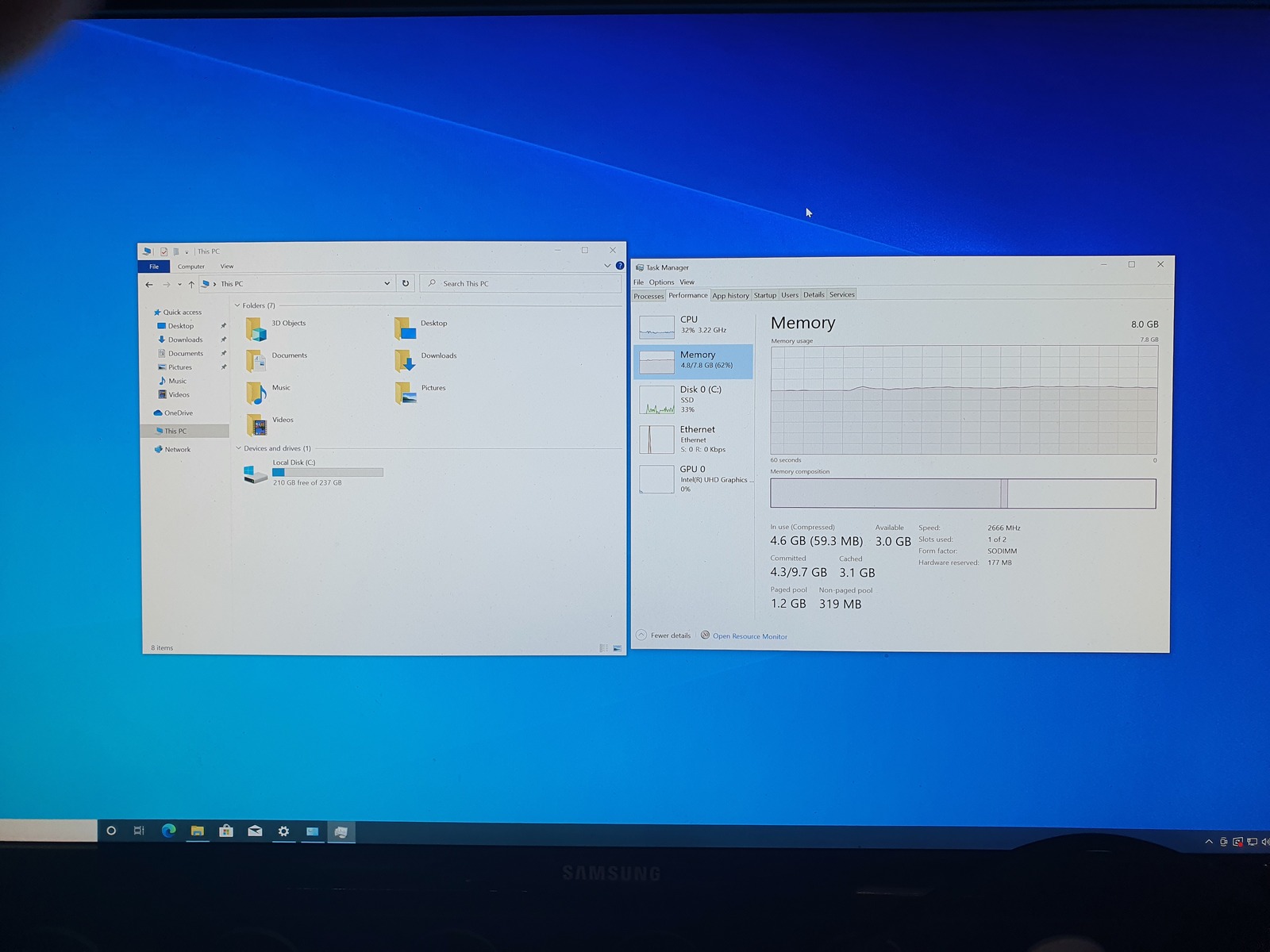Switch to the App history tab
This screenshot has width=1270, height=952.
(730, 295)
